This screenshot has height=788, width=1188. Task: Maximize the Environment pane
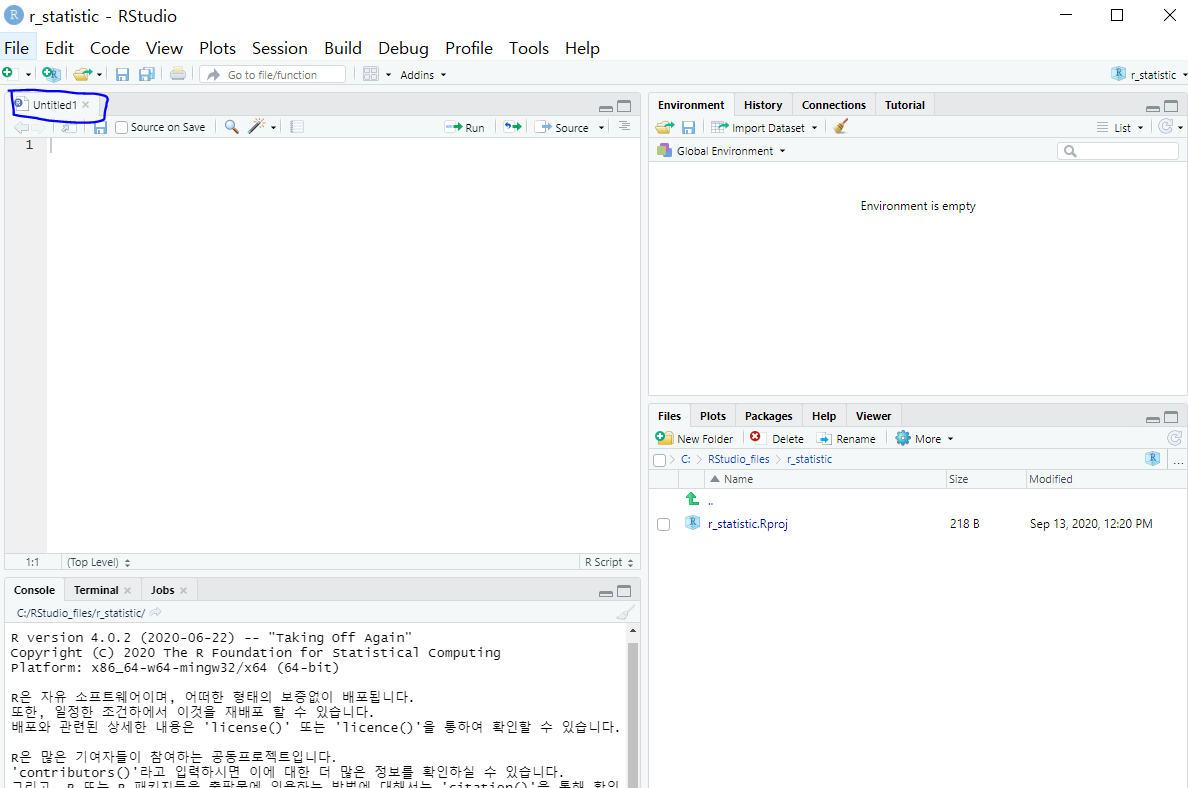click(x=1171, y=106)
